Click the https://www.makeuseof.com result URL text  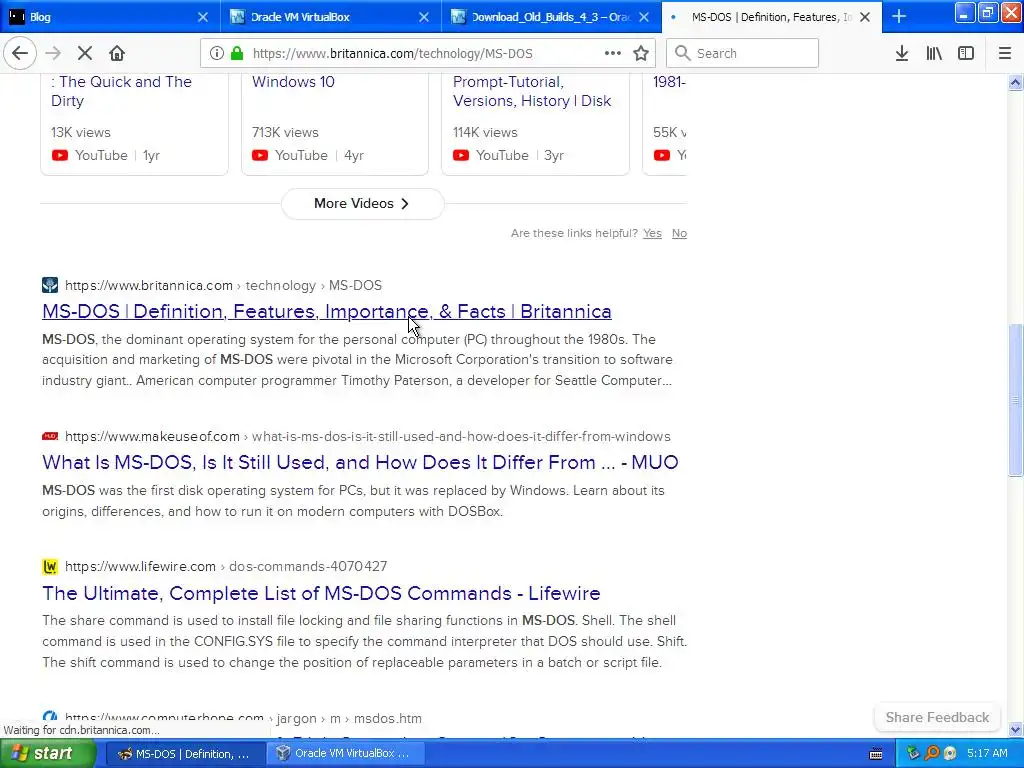152,436
